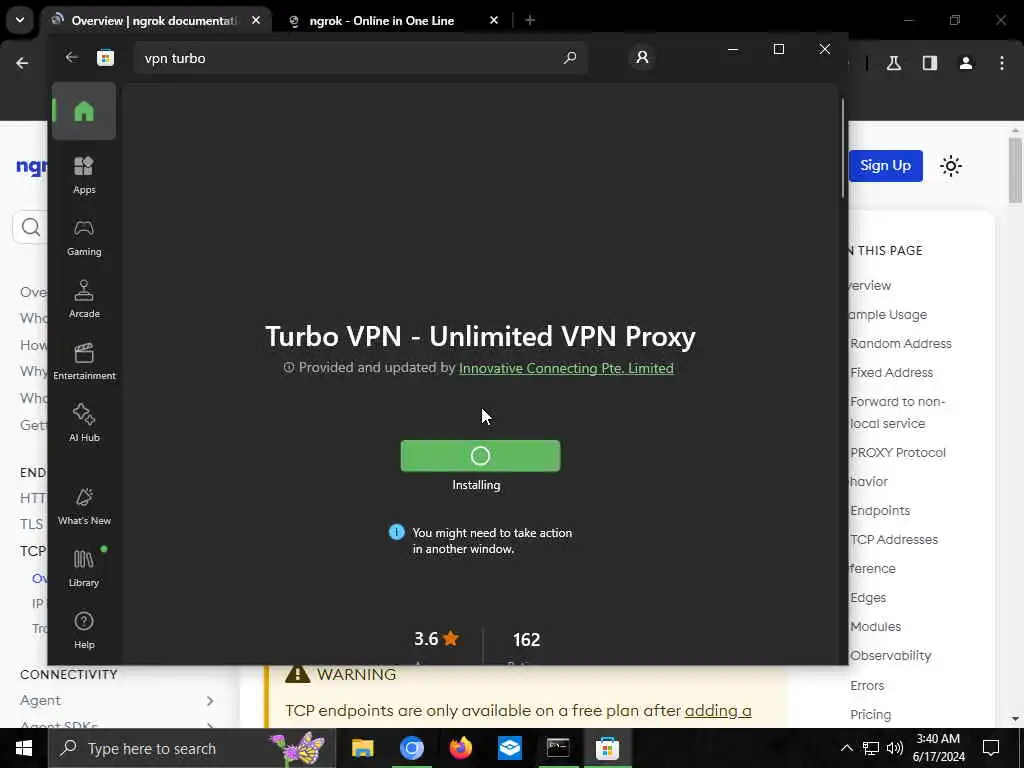The image size is (1024, 768).
Task: Close ngrok Online in One Line tab
Action: pyautogui.click(x=494, y=20)
